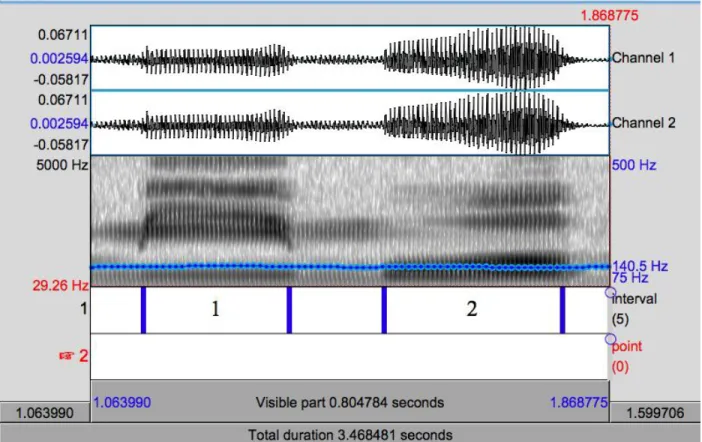Select the interval tier number 1 label

[83, 309]
